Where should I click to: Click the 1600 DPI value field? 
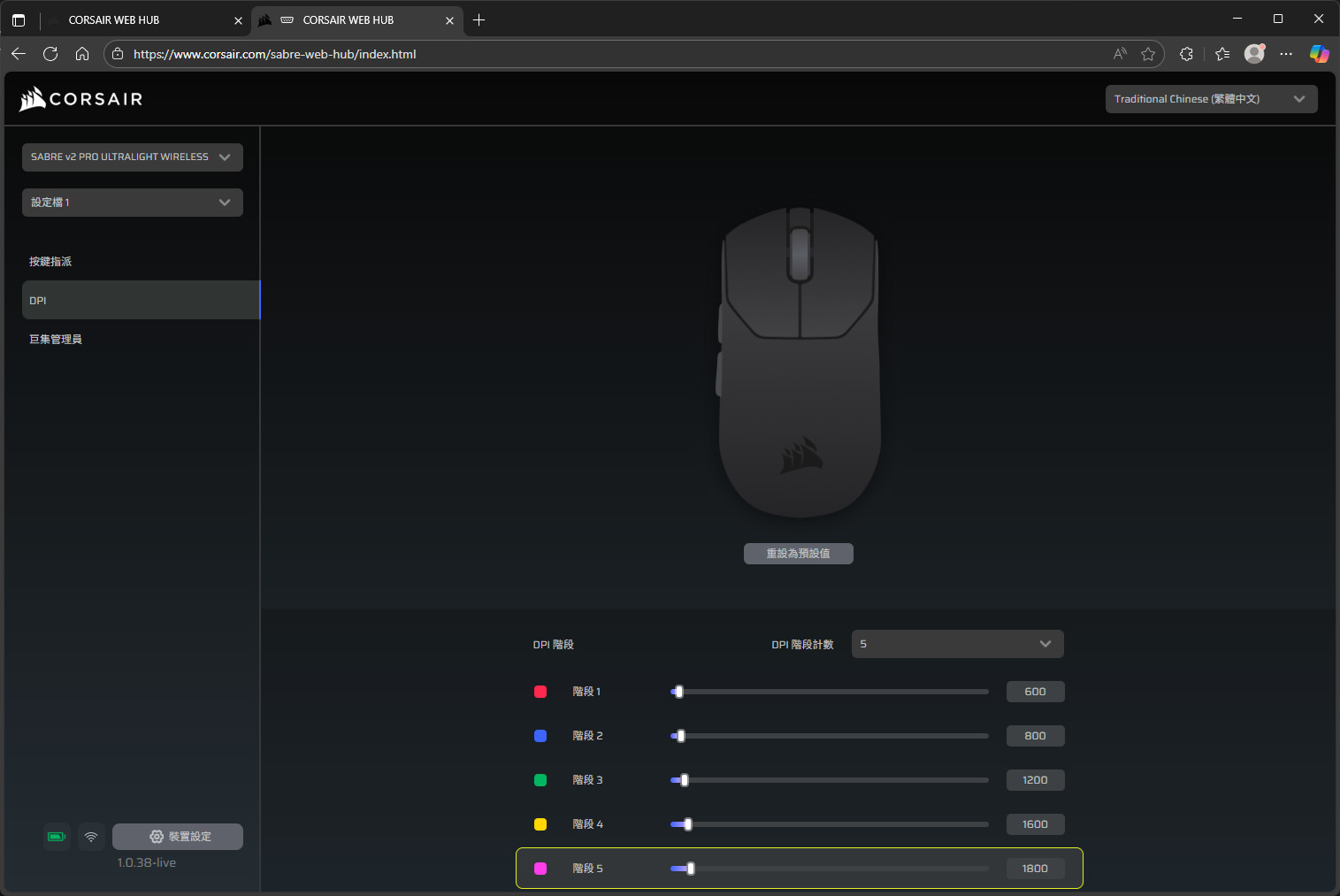click(x=1035, y=824)
